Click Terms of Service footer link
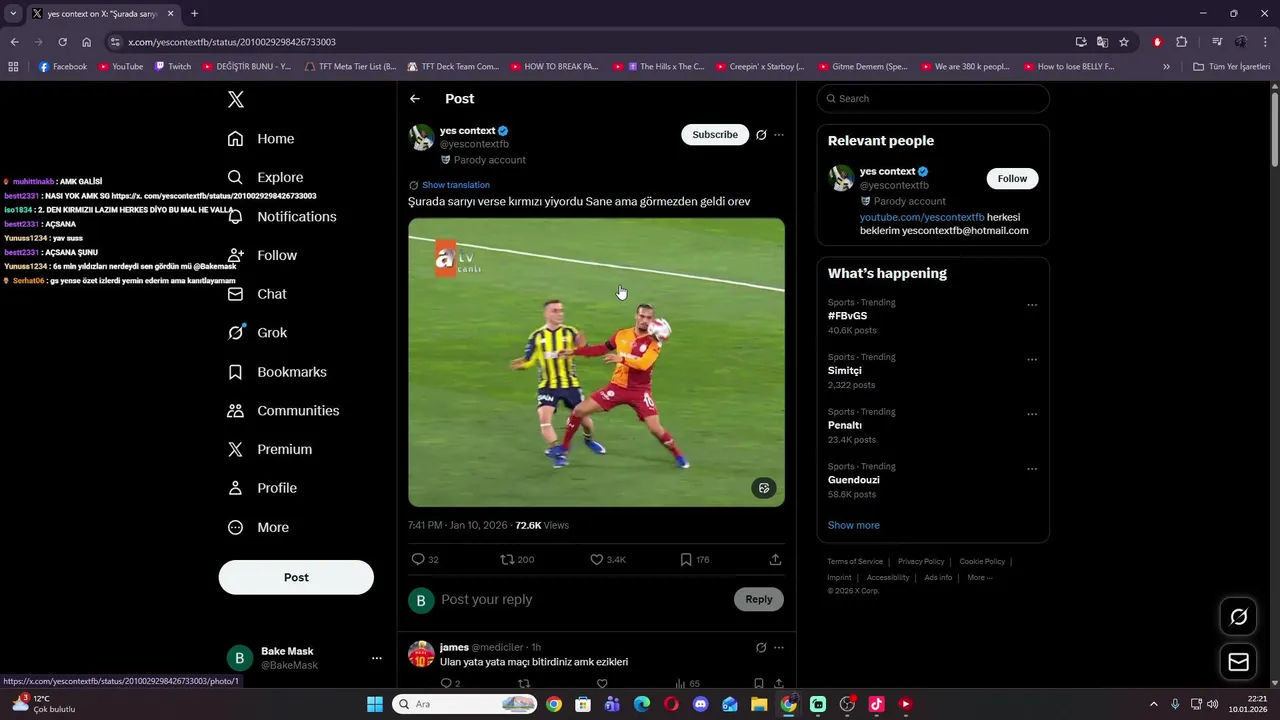This screenshot has height=720, width=1280. (x=855, y=562)
